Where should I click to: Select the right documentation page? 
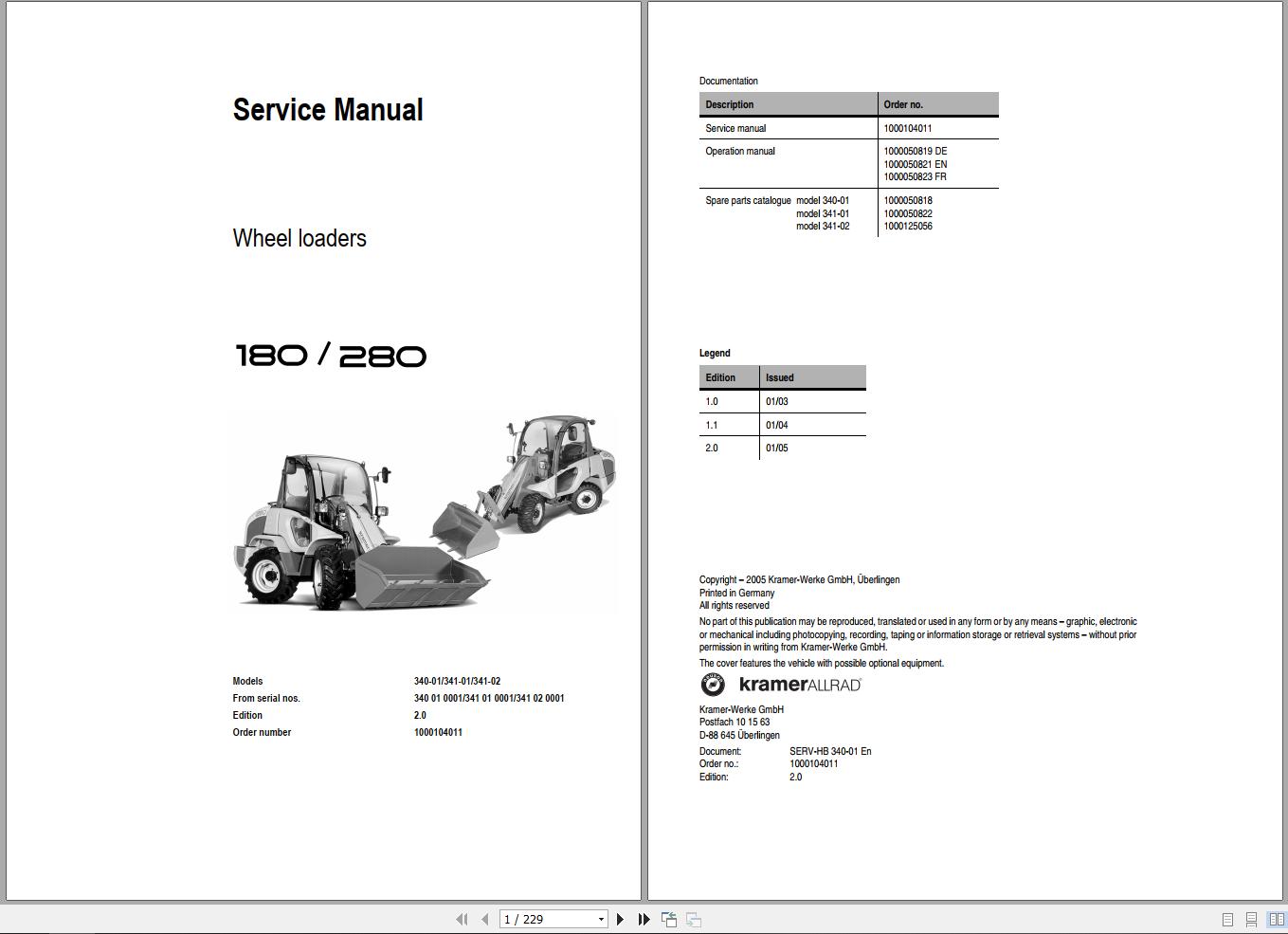click(x=967, y=446)
